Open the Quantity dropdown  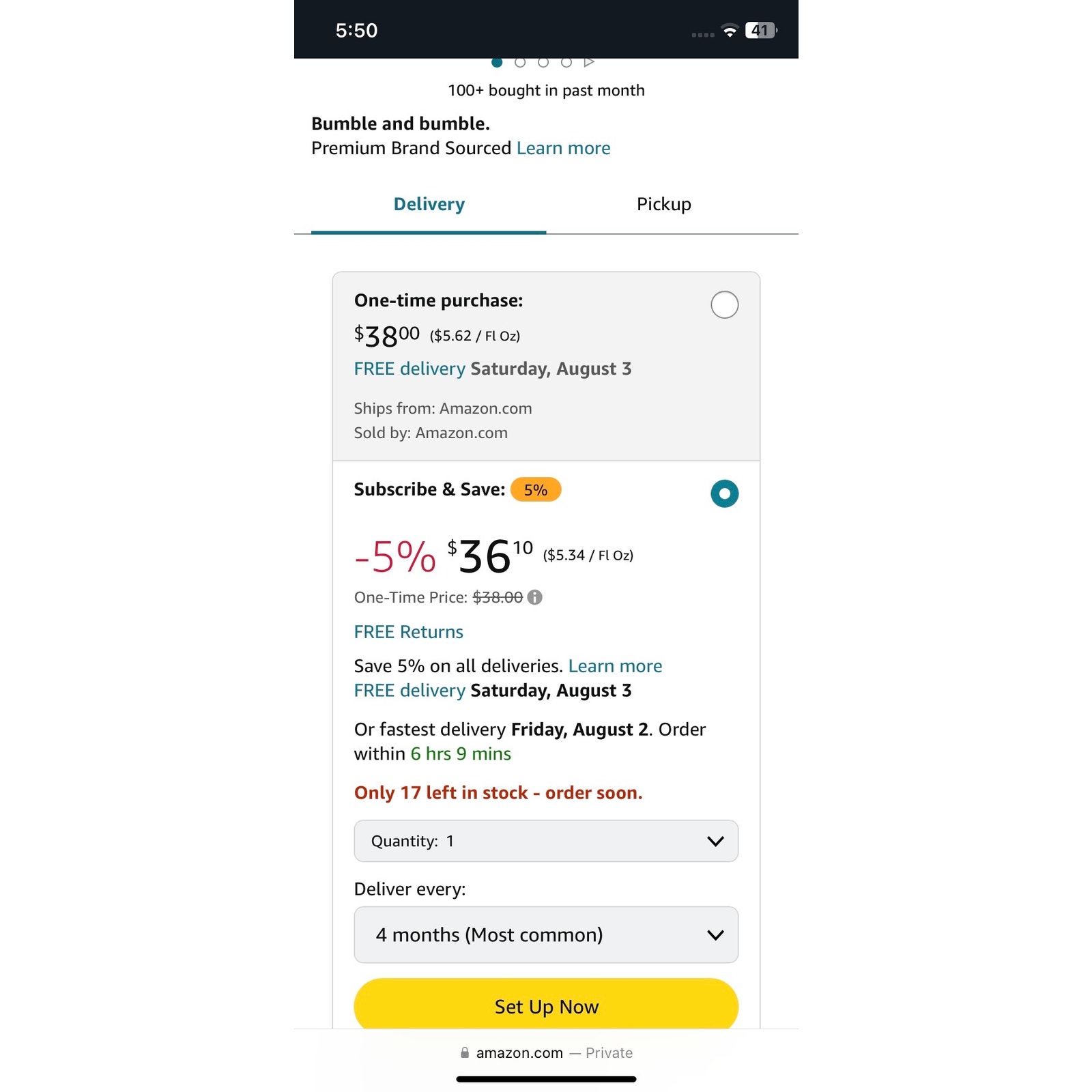pyautogui.click(x=546, y=841)
